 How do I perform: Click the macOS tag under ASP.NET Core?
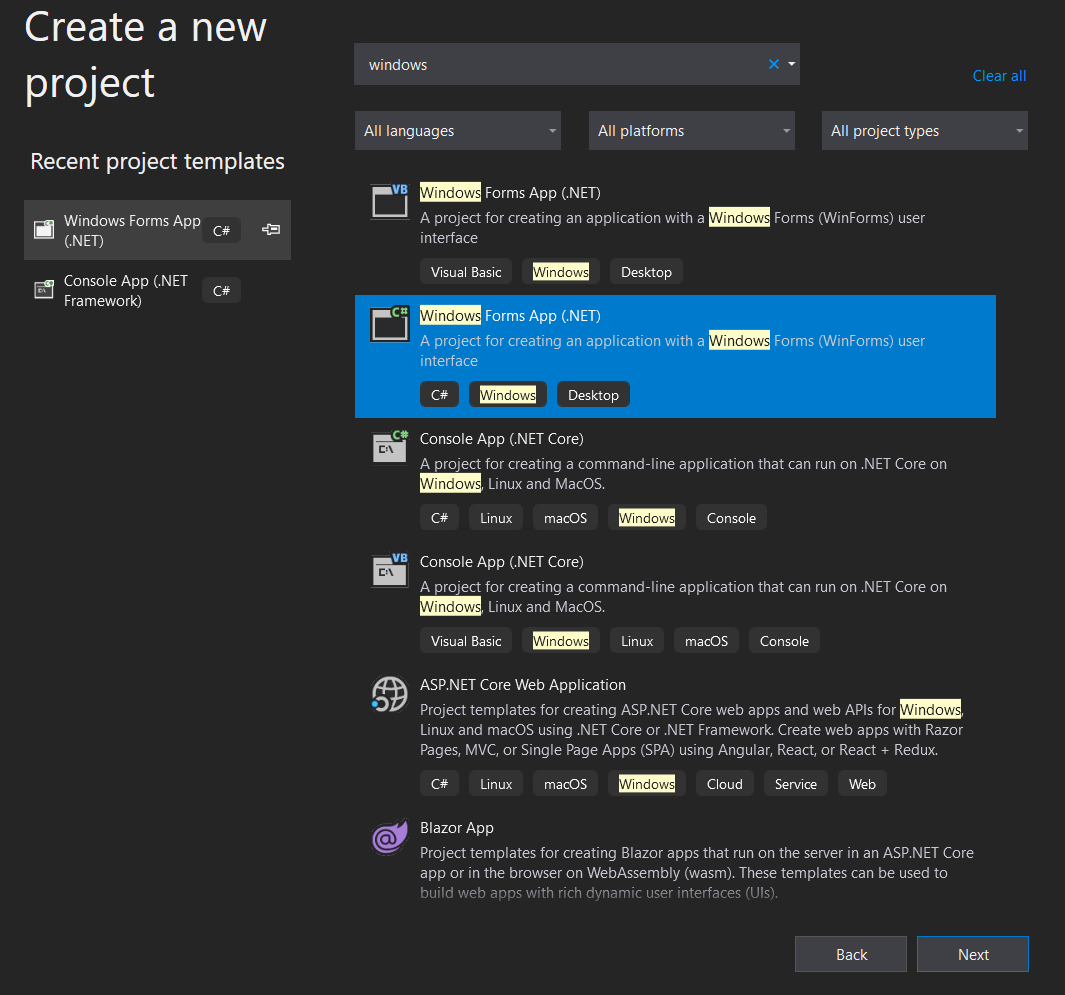[x=565, y=784]
